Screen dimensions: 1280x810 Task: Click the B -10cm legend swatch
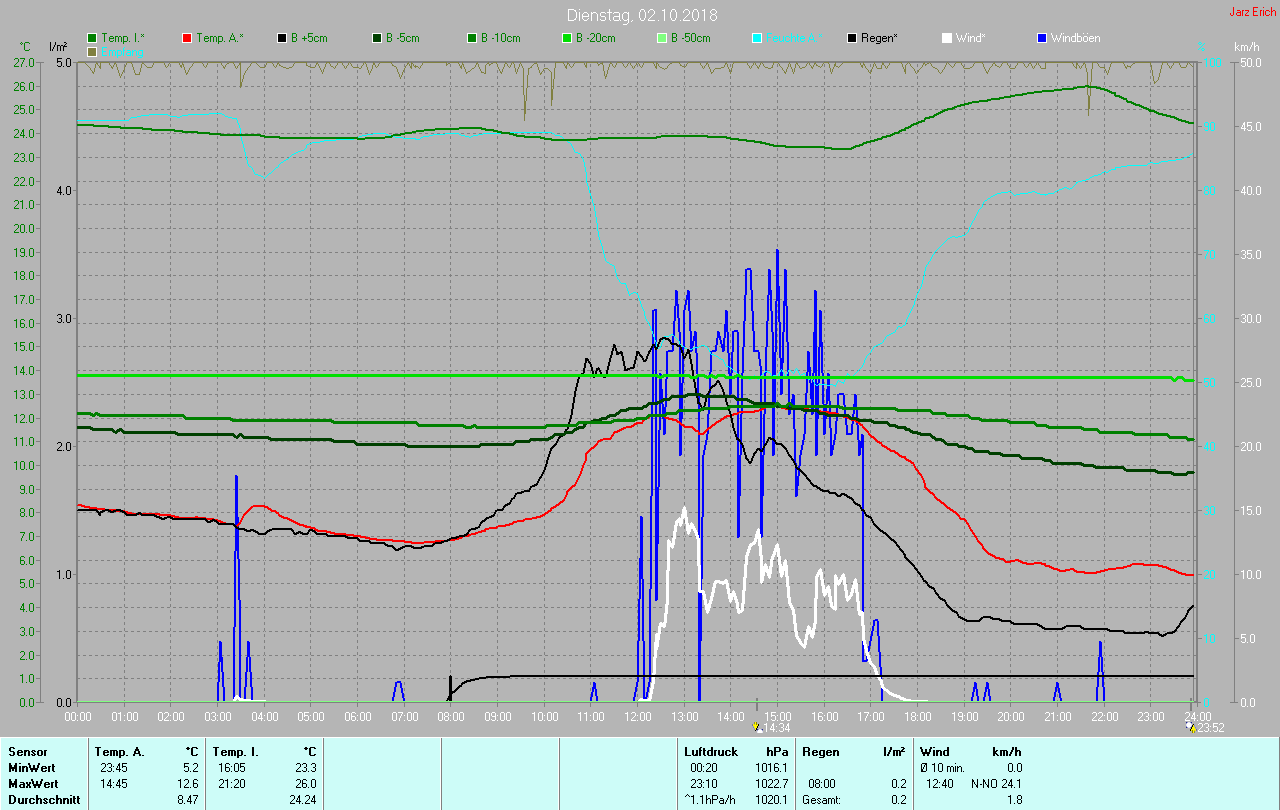pyautogui.click(x=472, y=38)
